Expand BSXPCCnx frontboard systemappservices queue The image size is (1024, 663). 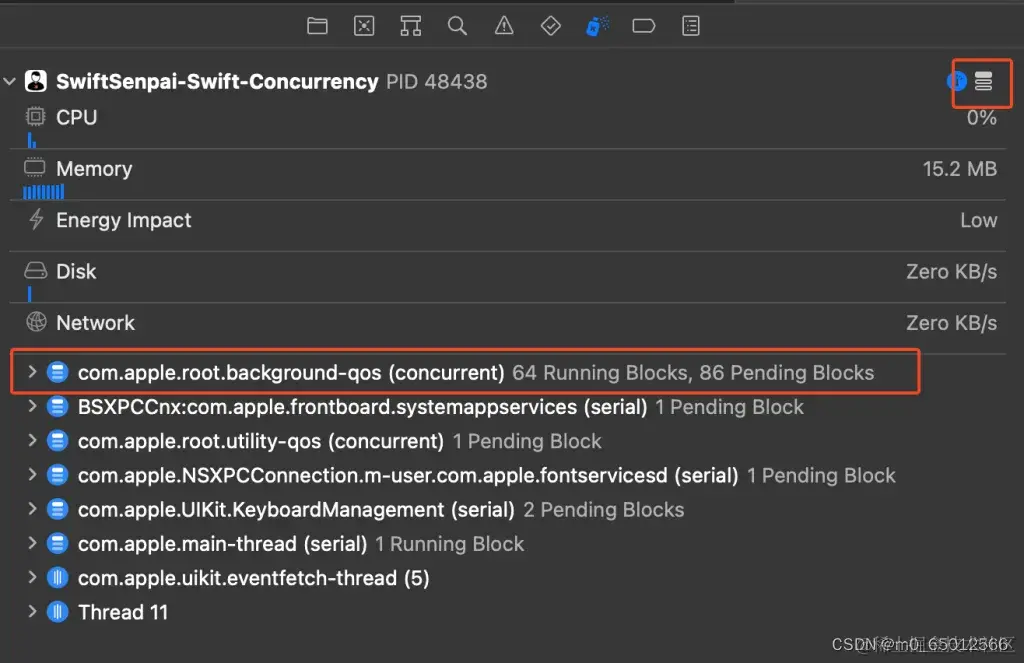click(31, 406)
